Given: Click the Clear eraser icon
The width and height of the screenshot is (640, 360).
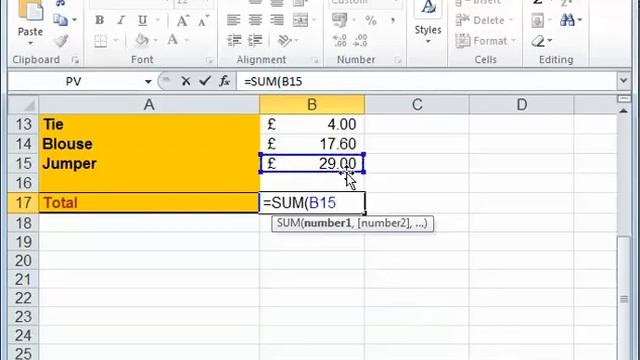Looking at the screenshot, I should click(538, 41).
